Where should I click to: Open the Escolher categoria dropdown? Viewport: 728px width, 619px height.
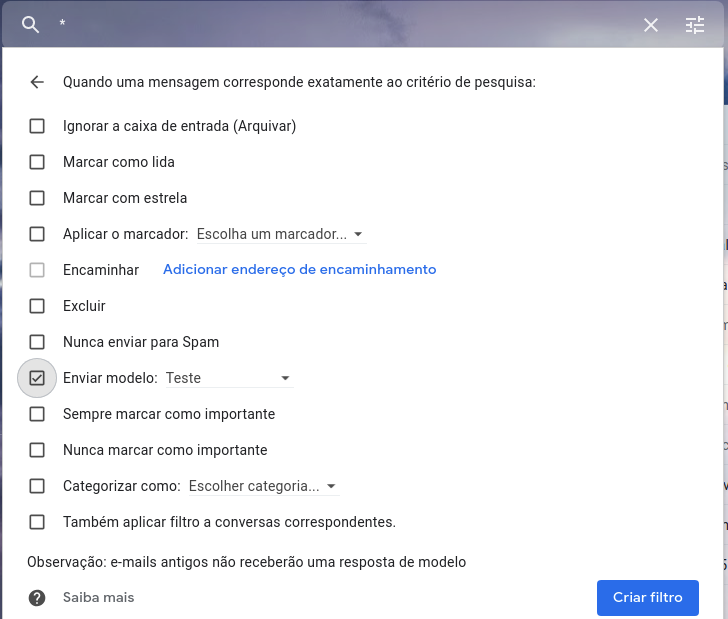click(x=264, y=486)
